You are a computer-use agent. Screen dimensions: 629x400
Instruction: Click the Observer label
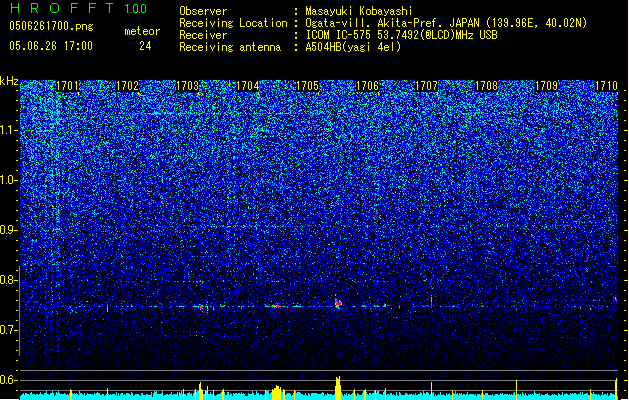click(x=203, y=11)
